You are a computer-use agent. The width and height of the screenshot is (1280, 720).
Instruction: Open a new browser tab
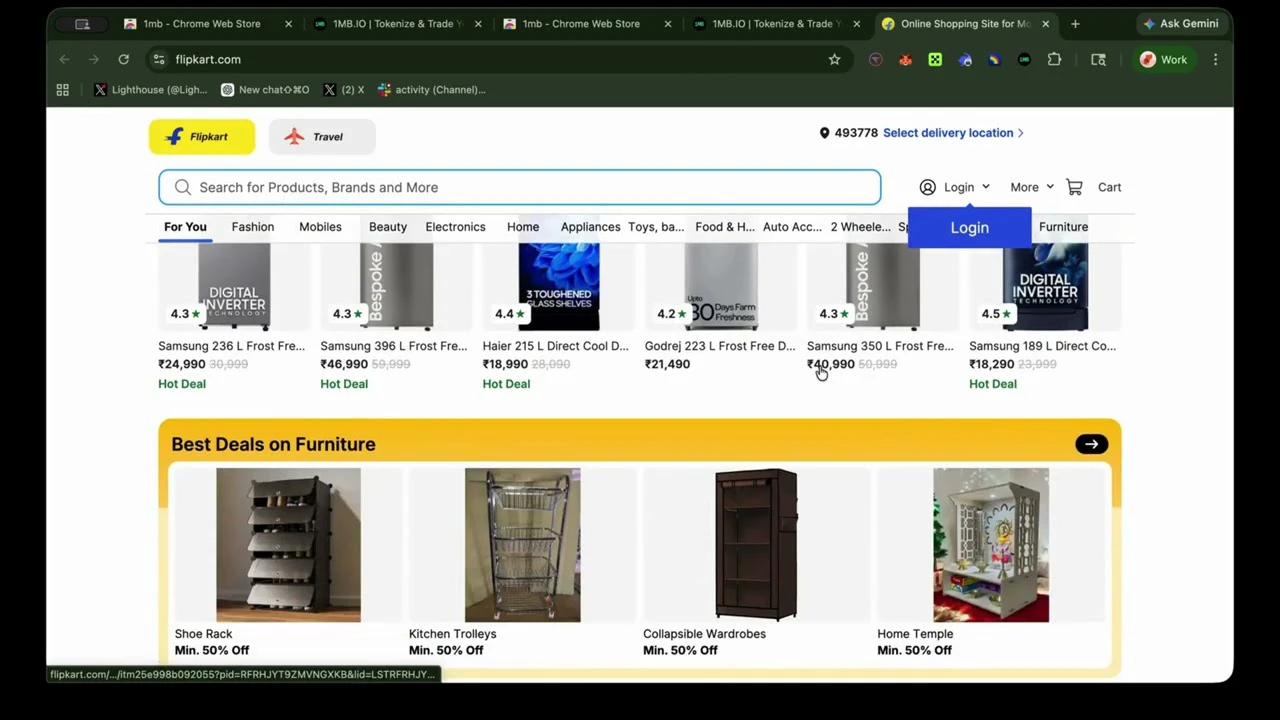tap(1075, 23)
